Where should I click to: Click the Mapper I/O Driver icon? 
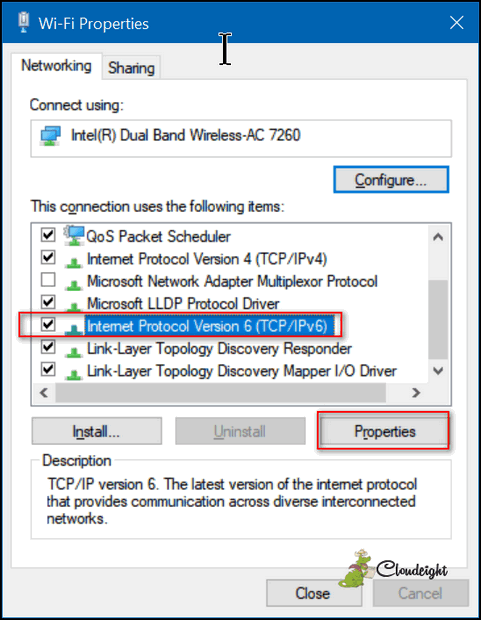click(74, 374)
